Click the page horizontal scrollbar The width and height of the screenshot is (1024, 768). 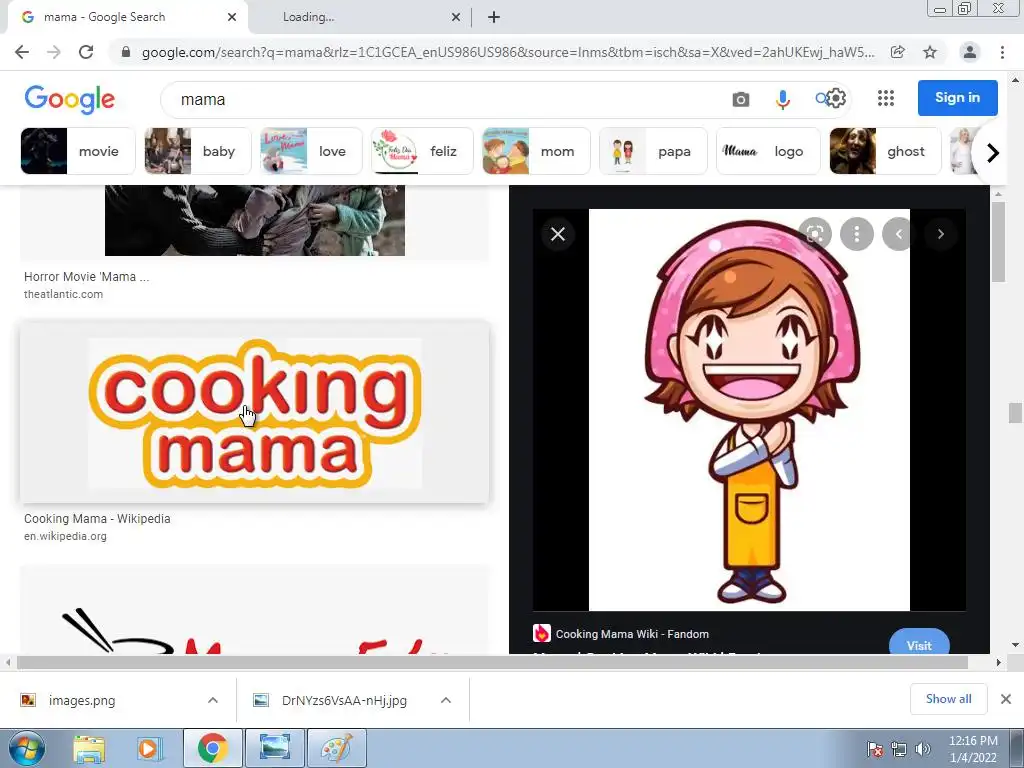[x=492, y=662]
